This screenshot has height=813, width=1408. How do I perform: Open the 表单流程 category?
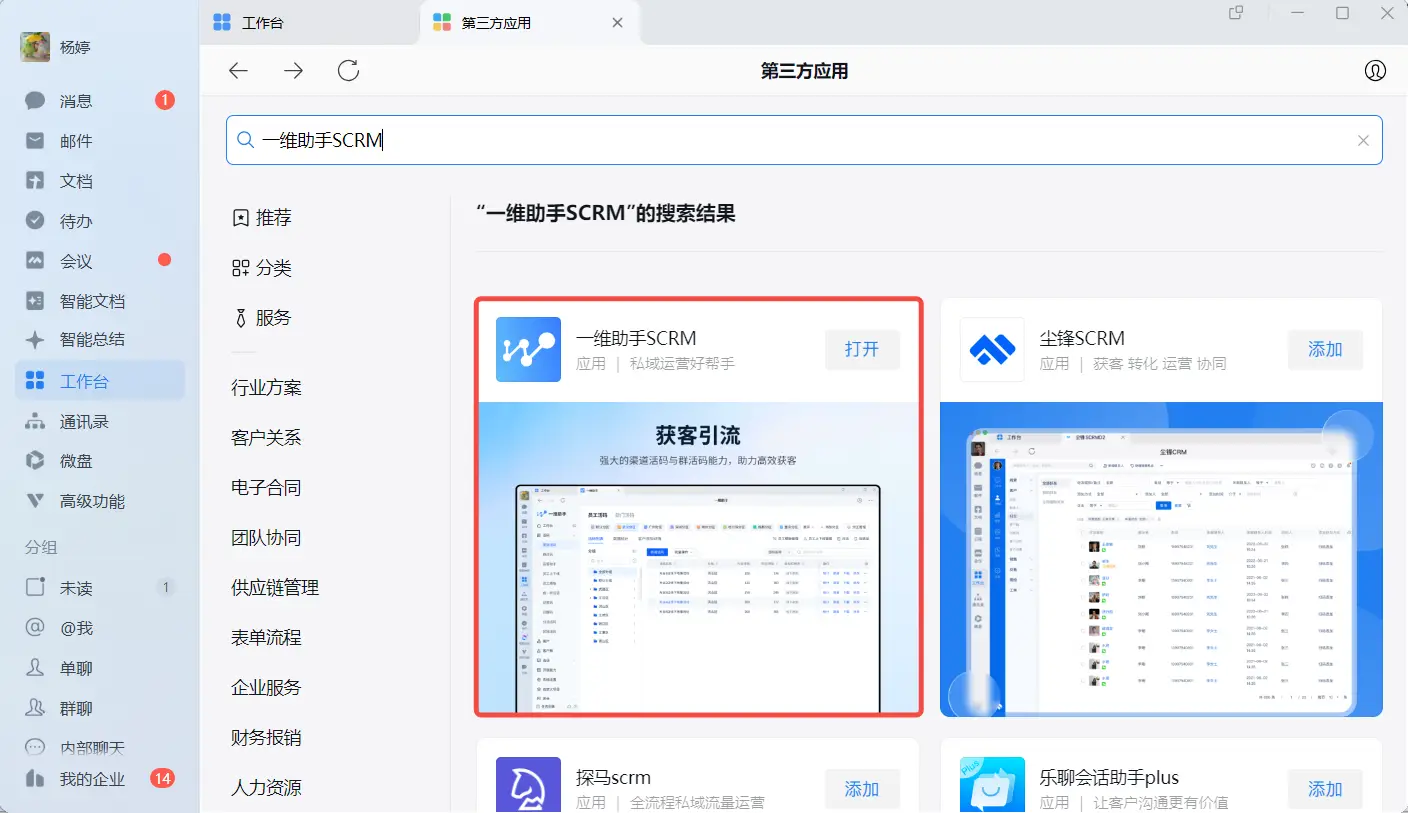coord(266,638)
